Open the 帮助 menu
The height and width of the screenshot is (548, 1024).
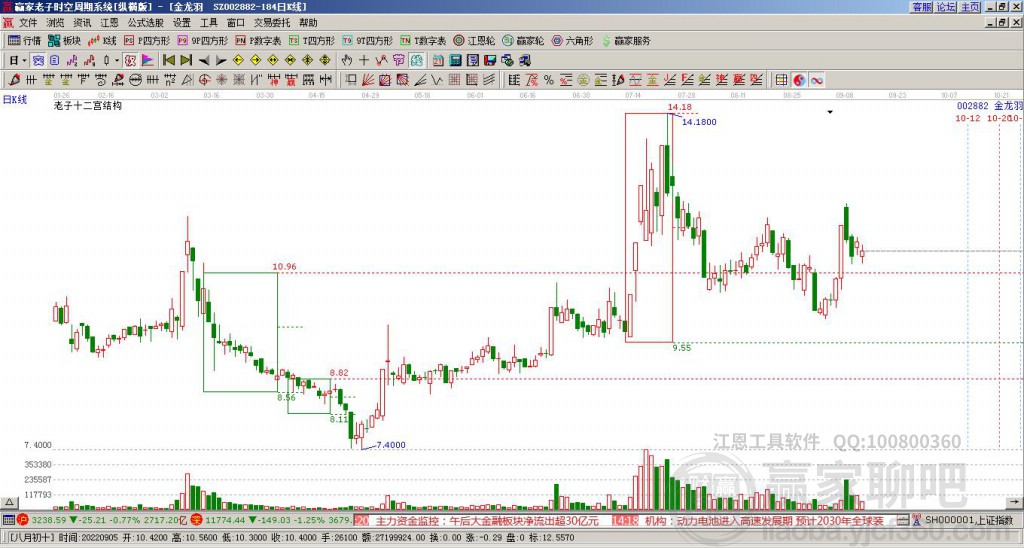pos(308,23)
